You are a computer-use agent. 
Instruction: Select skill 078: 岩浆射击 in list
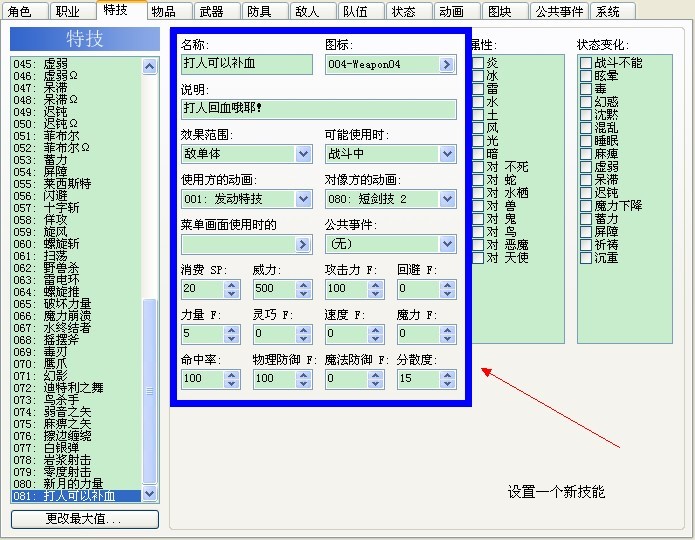coord(76,460)
